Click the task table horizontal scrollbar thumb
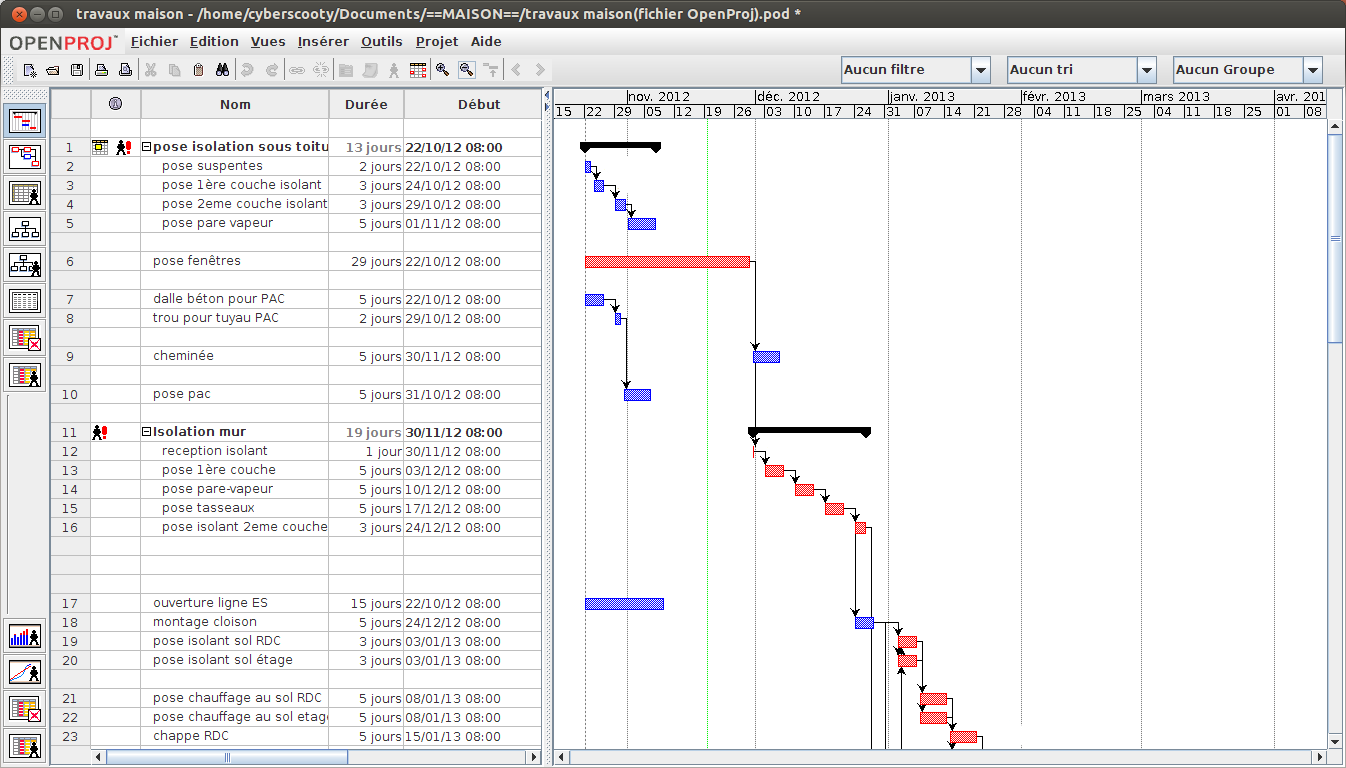 tap(226, 757)
